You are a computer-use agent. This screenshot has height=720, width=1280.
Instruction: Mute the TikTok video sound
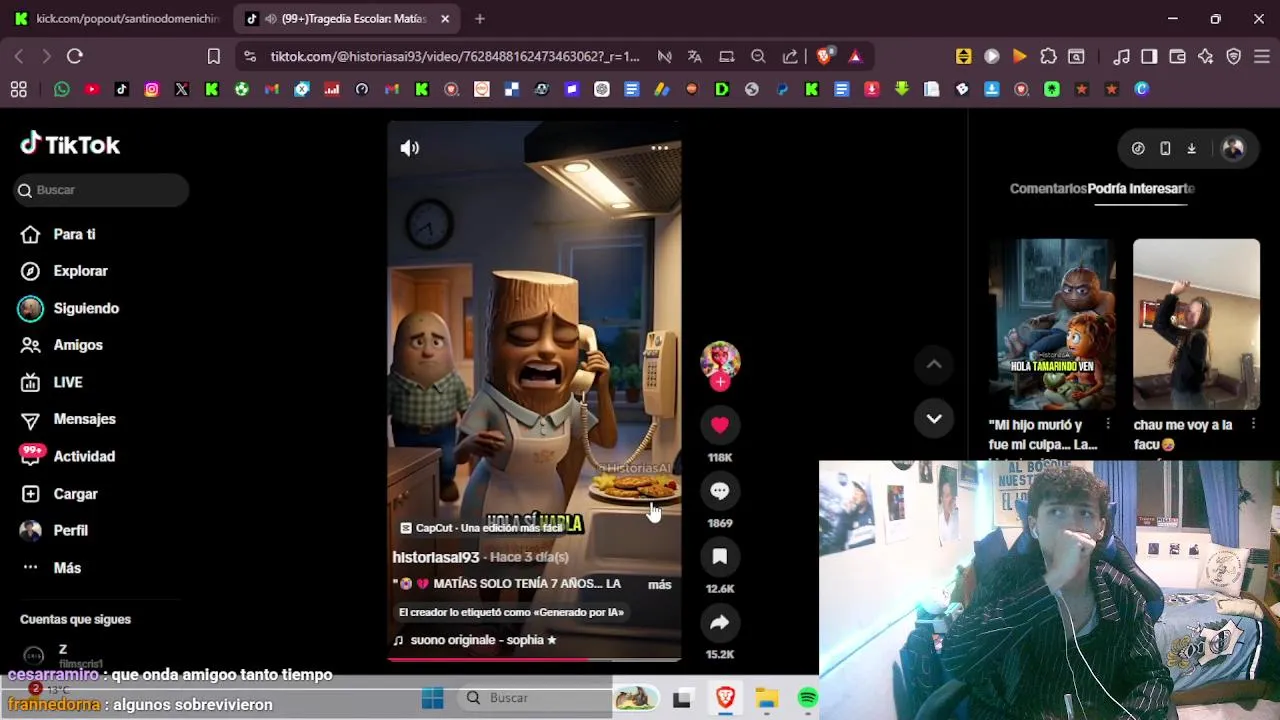[x=410, y=148]
